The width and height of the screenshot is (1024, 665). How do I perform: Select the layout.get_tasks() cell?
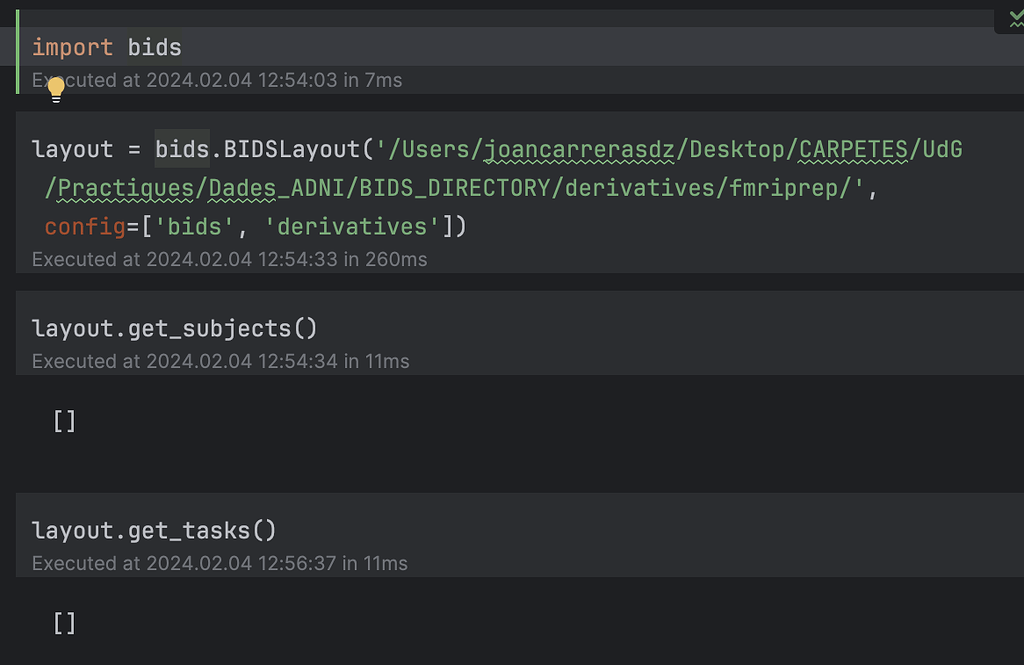(155, 530)
